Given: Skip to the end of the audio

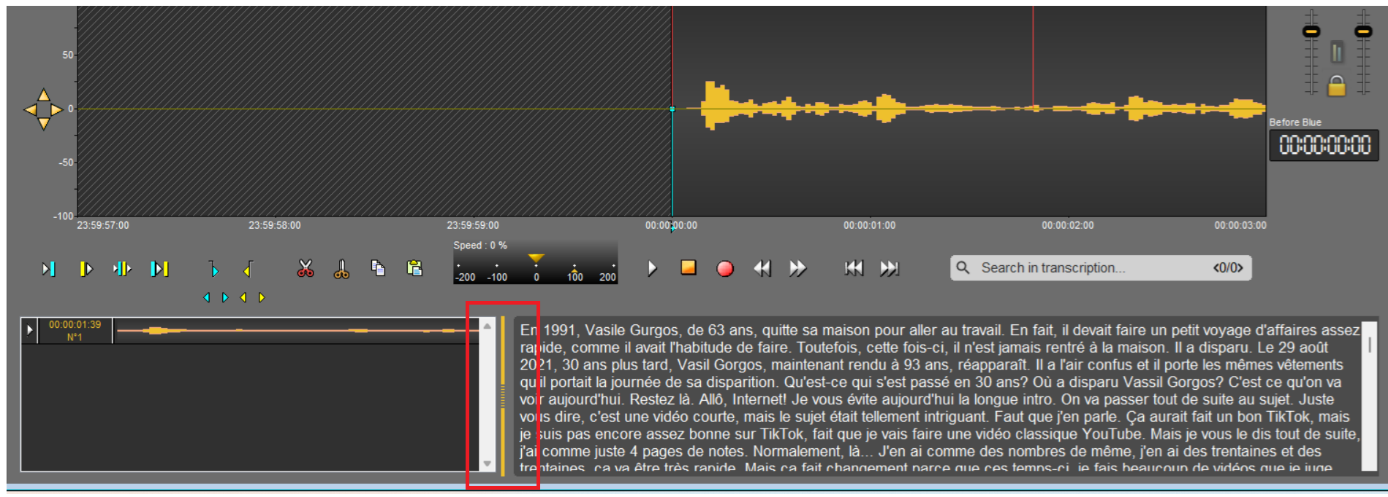Looking at the screenshot, I should click(889, 268).
